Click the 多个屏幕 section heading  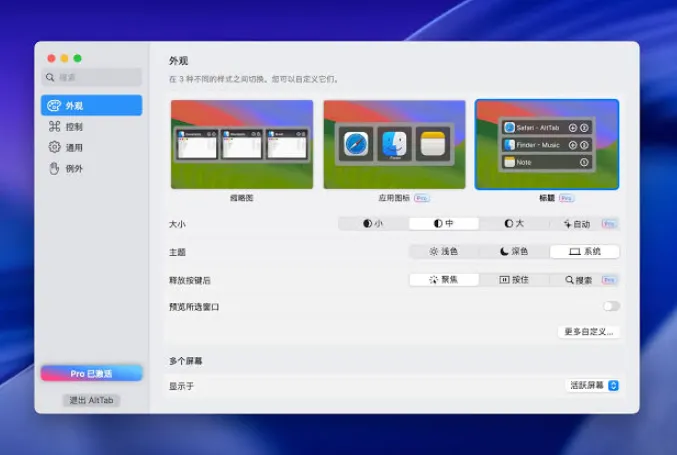(x=186, y=361)
